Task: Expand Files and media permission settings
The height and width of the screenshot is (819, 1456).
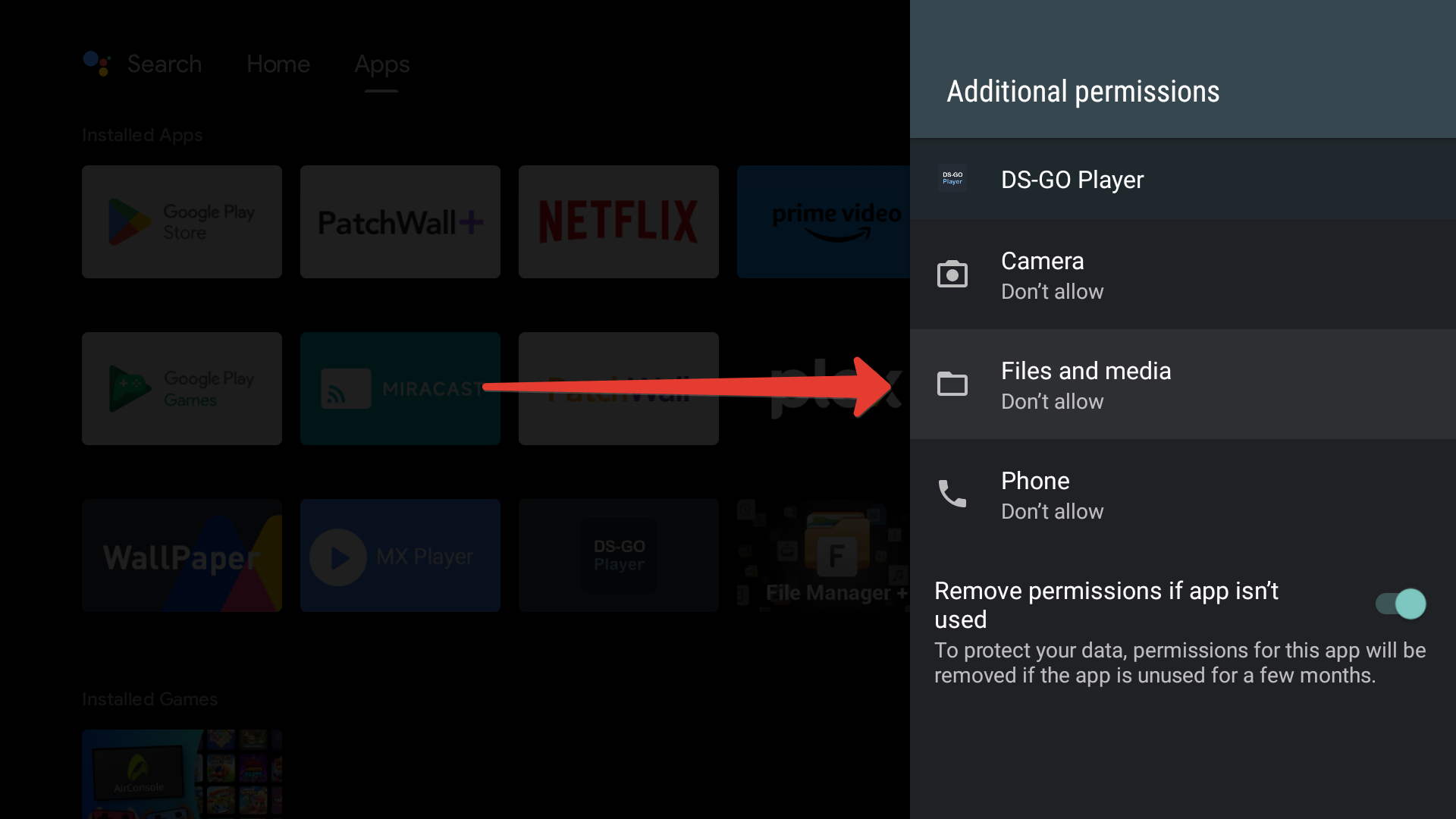Action: tap(1183, 384)
